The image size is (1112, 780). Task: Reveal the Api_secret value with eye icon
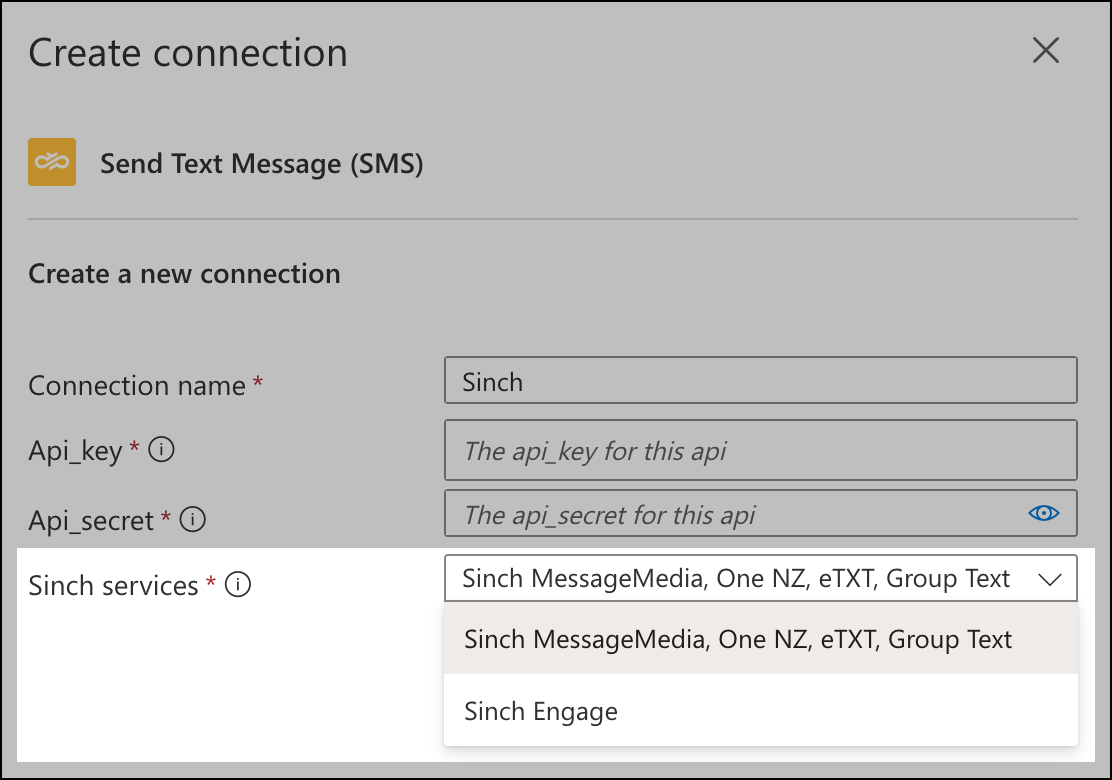coord(1043,513)
